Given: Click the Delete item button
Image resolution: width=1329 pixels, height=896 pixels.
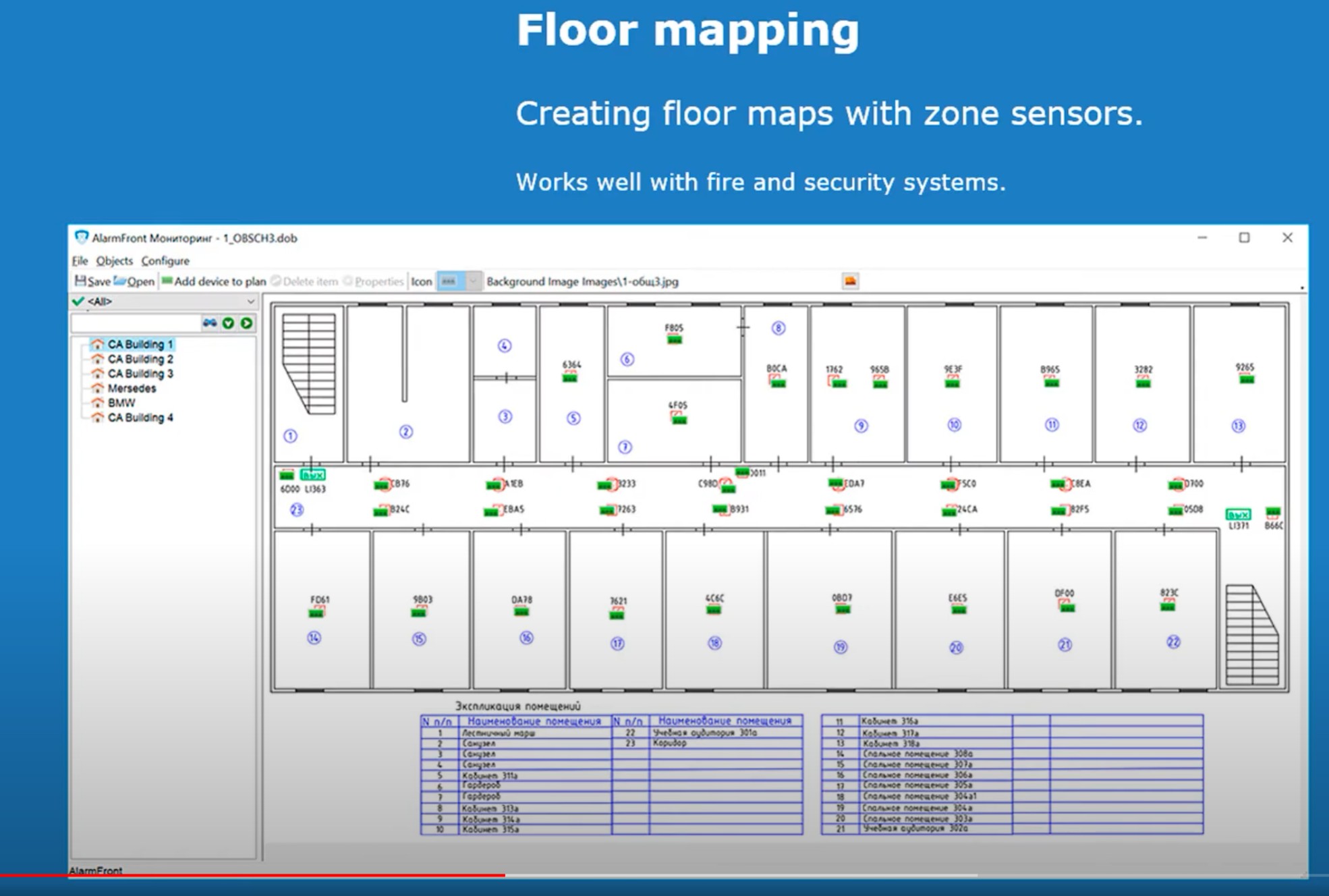Looking at the screenshot, I should click(304, 281).
